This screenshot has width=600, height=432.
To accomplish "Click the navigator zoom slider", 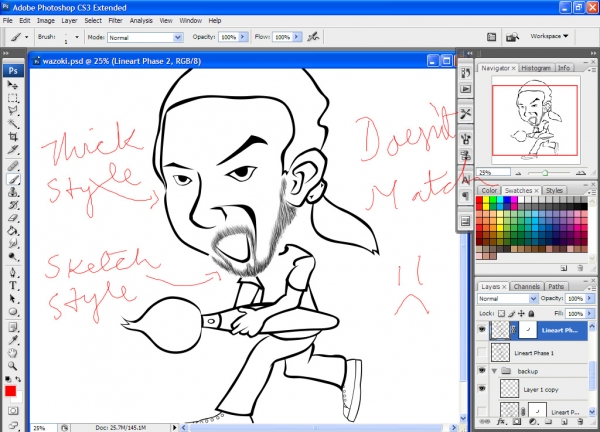I will coord(546,173).
